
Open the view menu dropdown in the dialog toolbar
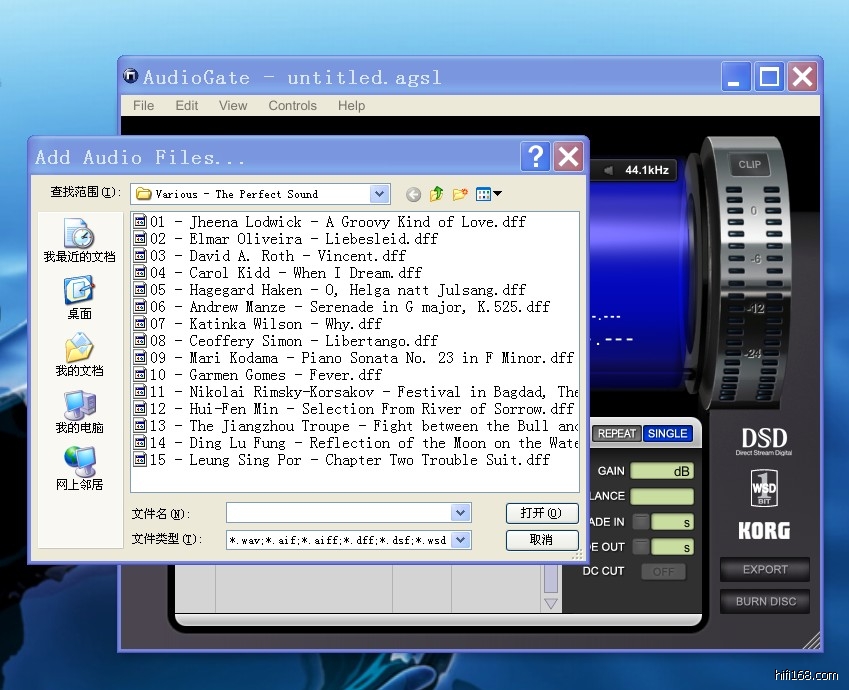tap(489, 194)
